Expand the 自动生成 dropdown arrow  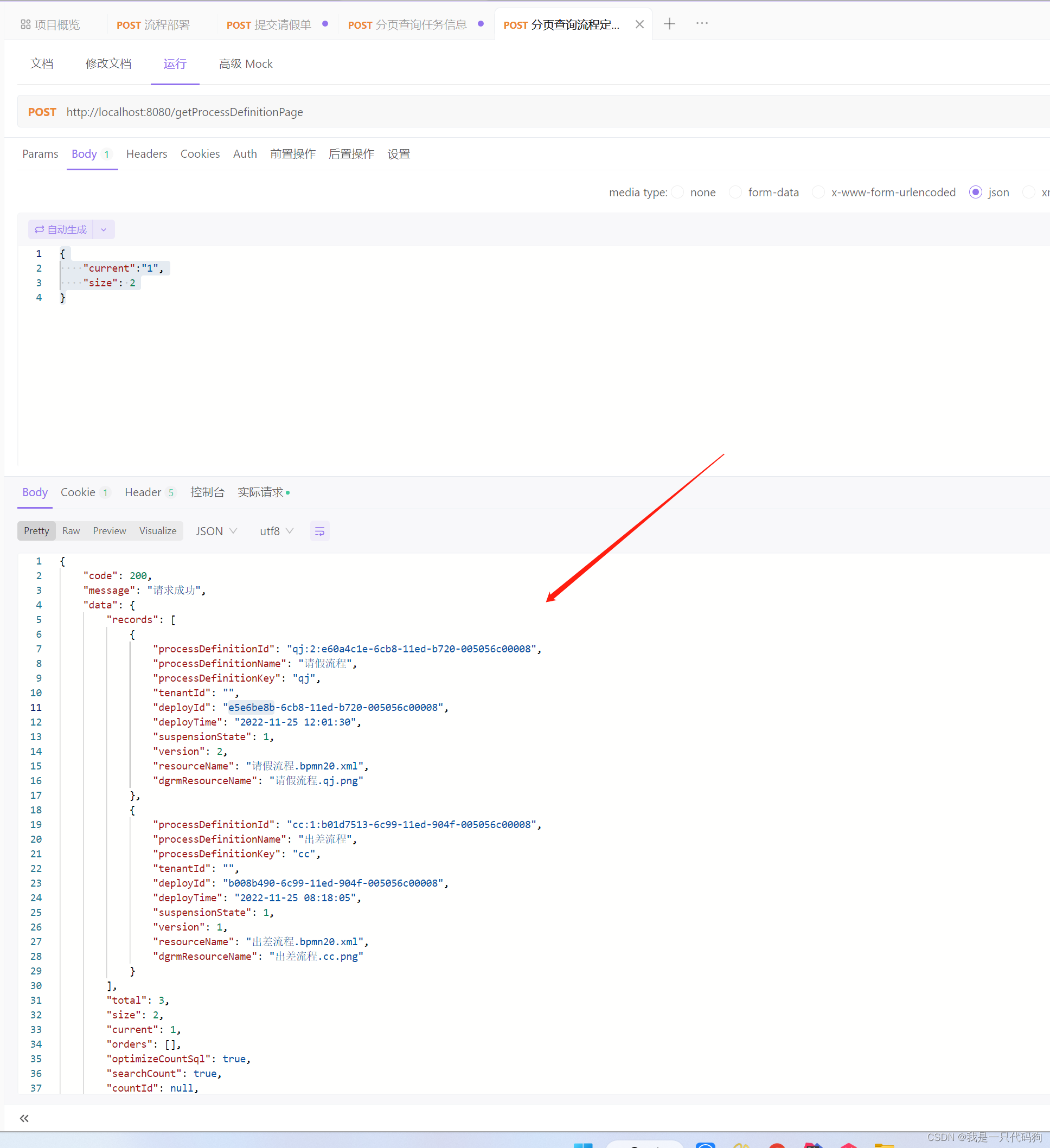[x=103, y=229]
